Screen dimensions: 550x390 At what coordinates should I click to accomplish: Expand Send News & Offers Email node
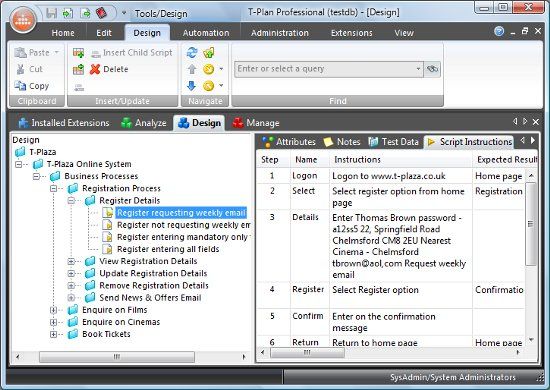tap(71, 298)
